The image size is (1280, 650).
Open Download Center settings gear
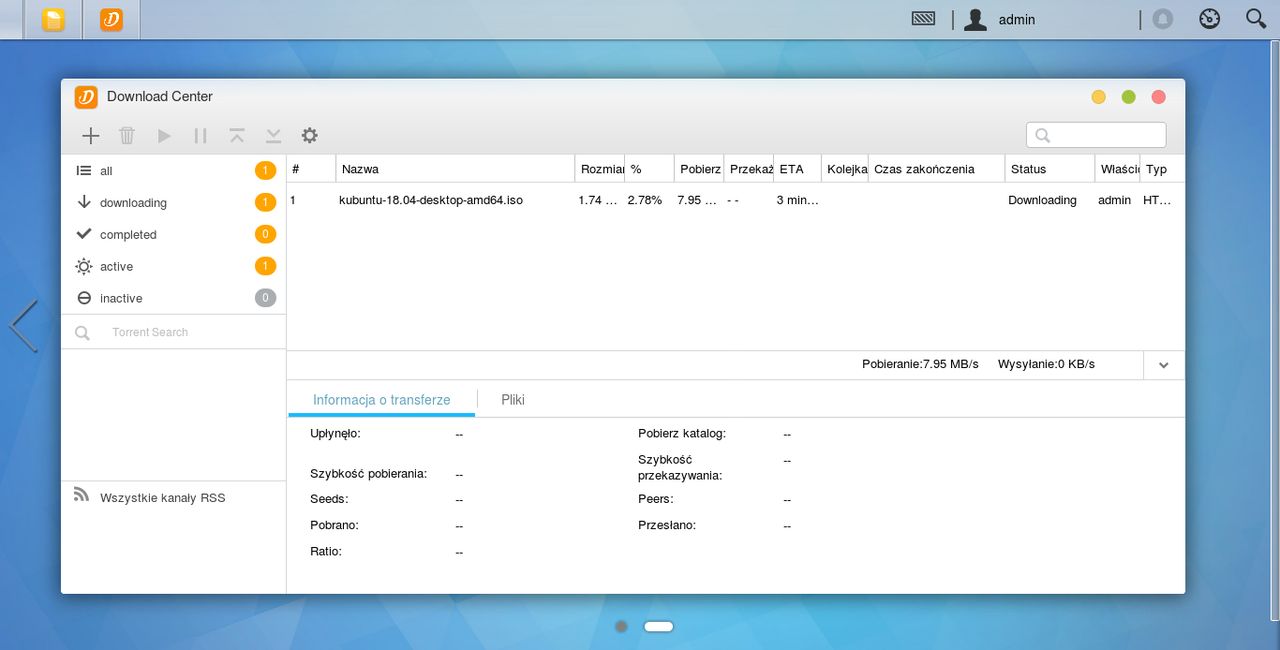[309, 135]
